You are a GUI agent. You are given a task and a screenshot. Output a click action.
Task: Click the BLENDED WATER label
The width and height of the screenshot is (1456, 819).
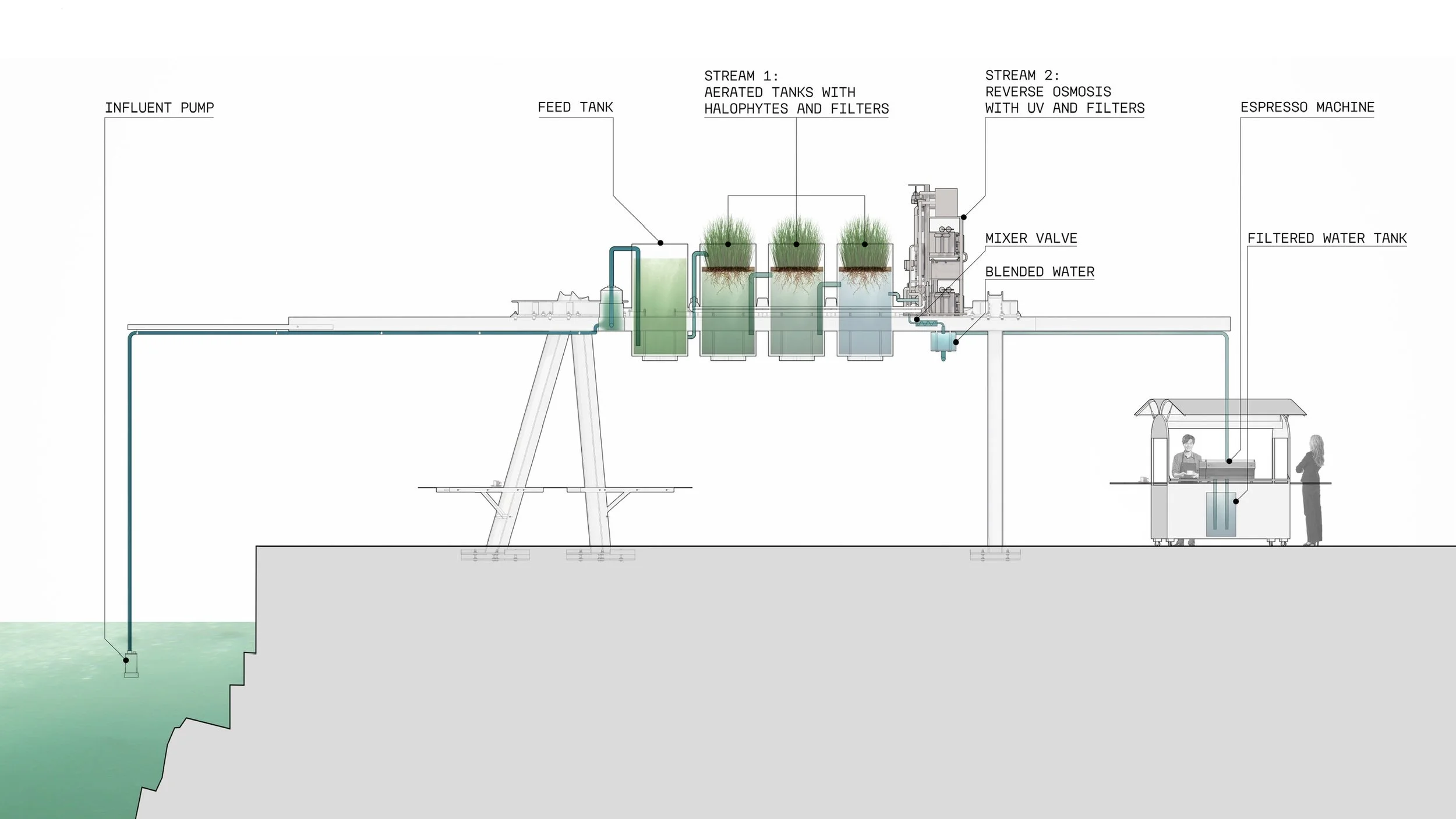[1039, 272]
